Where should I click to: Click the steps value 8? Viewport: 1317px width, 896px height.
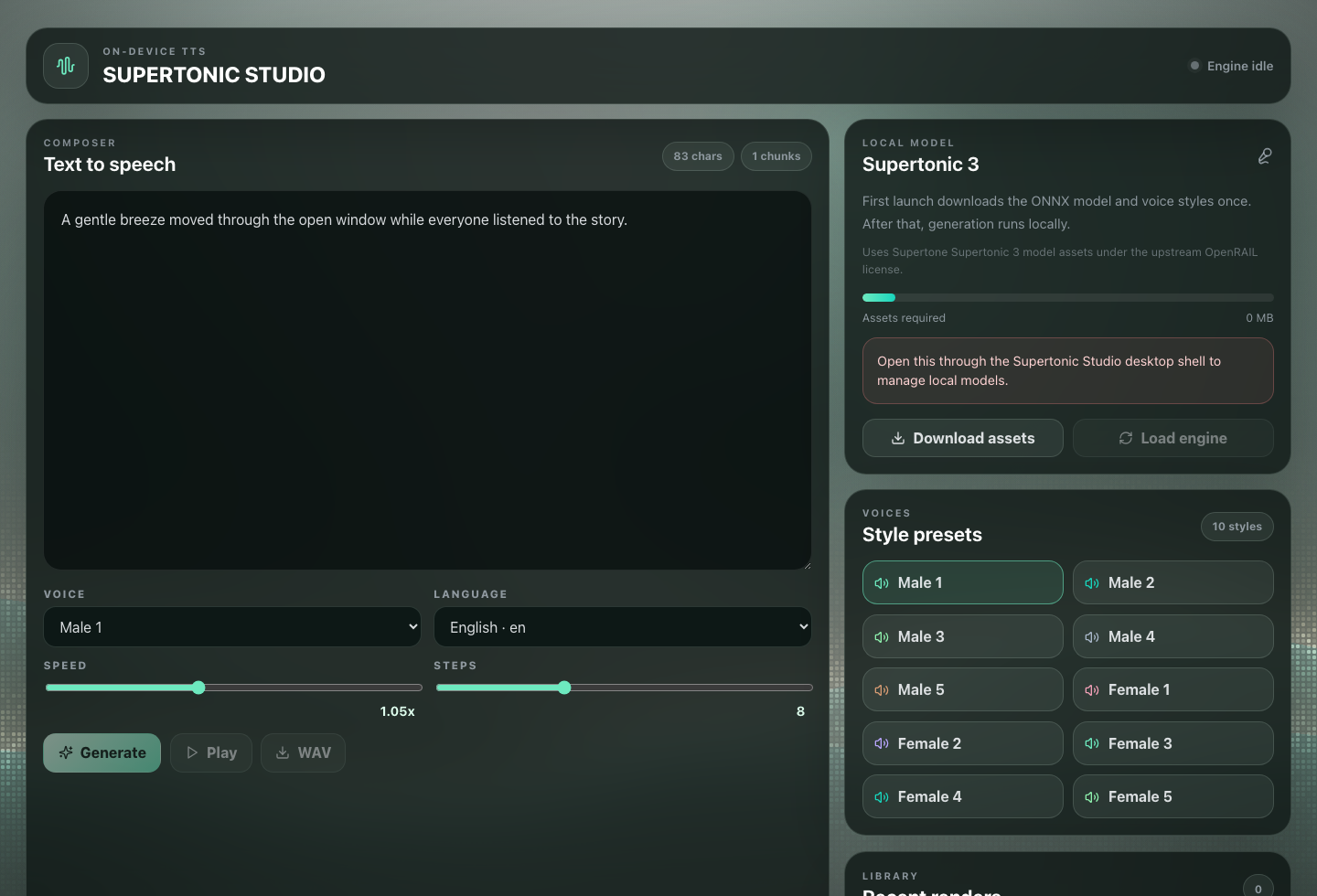(801, 711)
